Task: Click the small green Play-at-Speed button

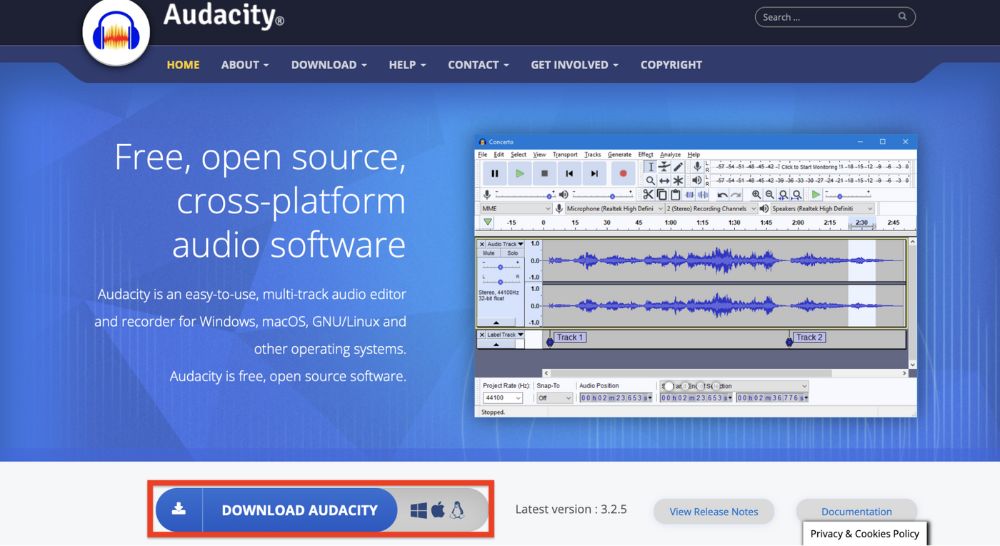Action: 816,195
